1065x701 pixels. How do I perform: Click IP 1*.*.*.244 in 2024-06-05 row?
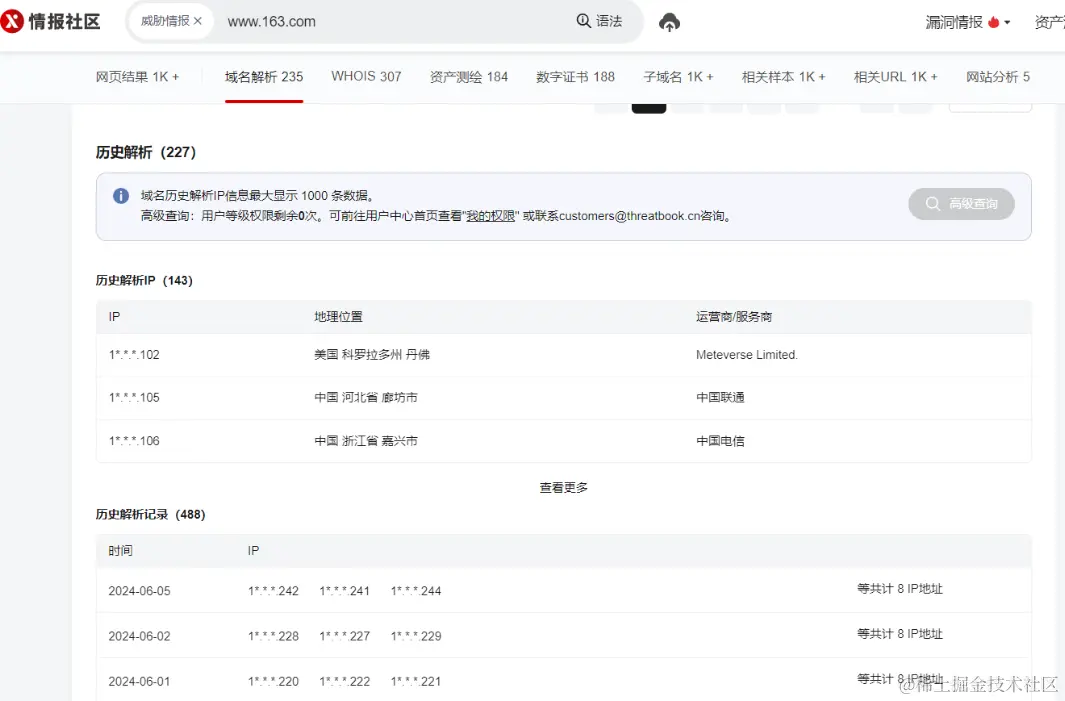tap(416, 591)
